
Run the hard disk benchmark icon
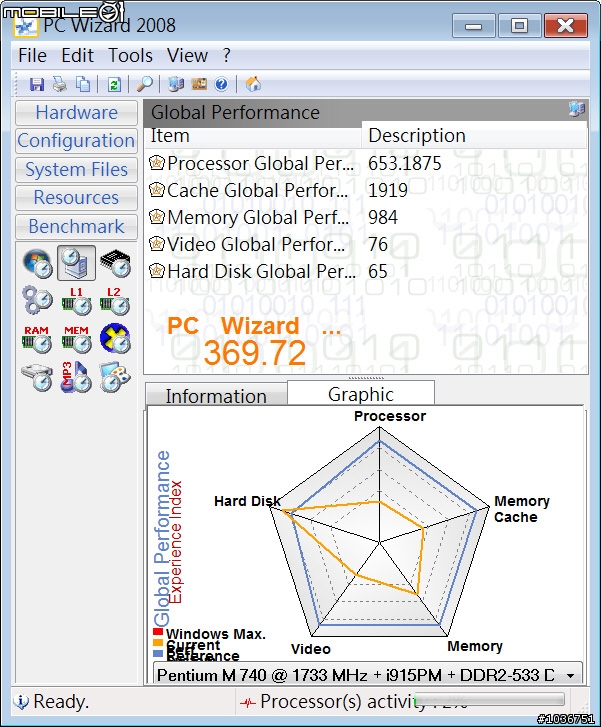click(37, 377)
